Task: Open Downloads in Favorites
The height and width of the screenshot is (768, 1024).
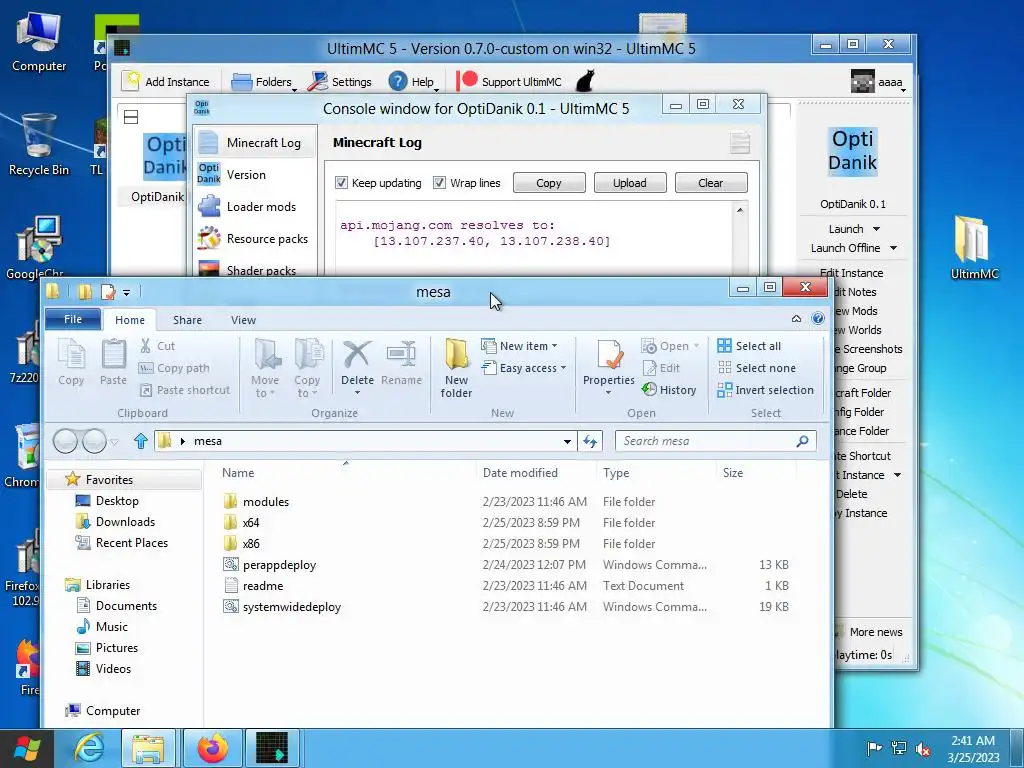Action: (x=125, y=522)
